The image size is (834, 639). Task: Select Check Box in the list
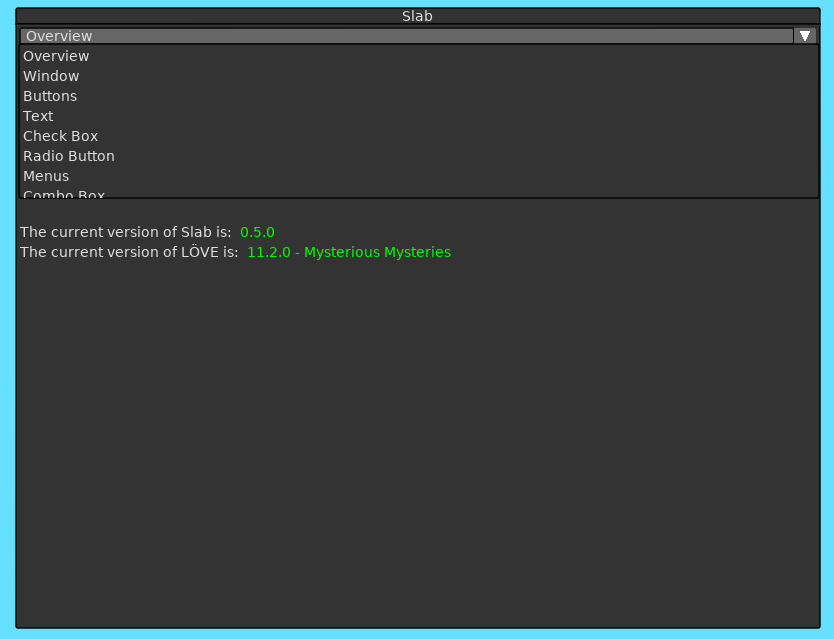point(60,136)
